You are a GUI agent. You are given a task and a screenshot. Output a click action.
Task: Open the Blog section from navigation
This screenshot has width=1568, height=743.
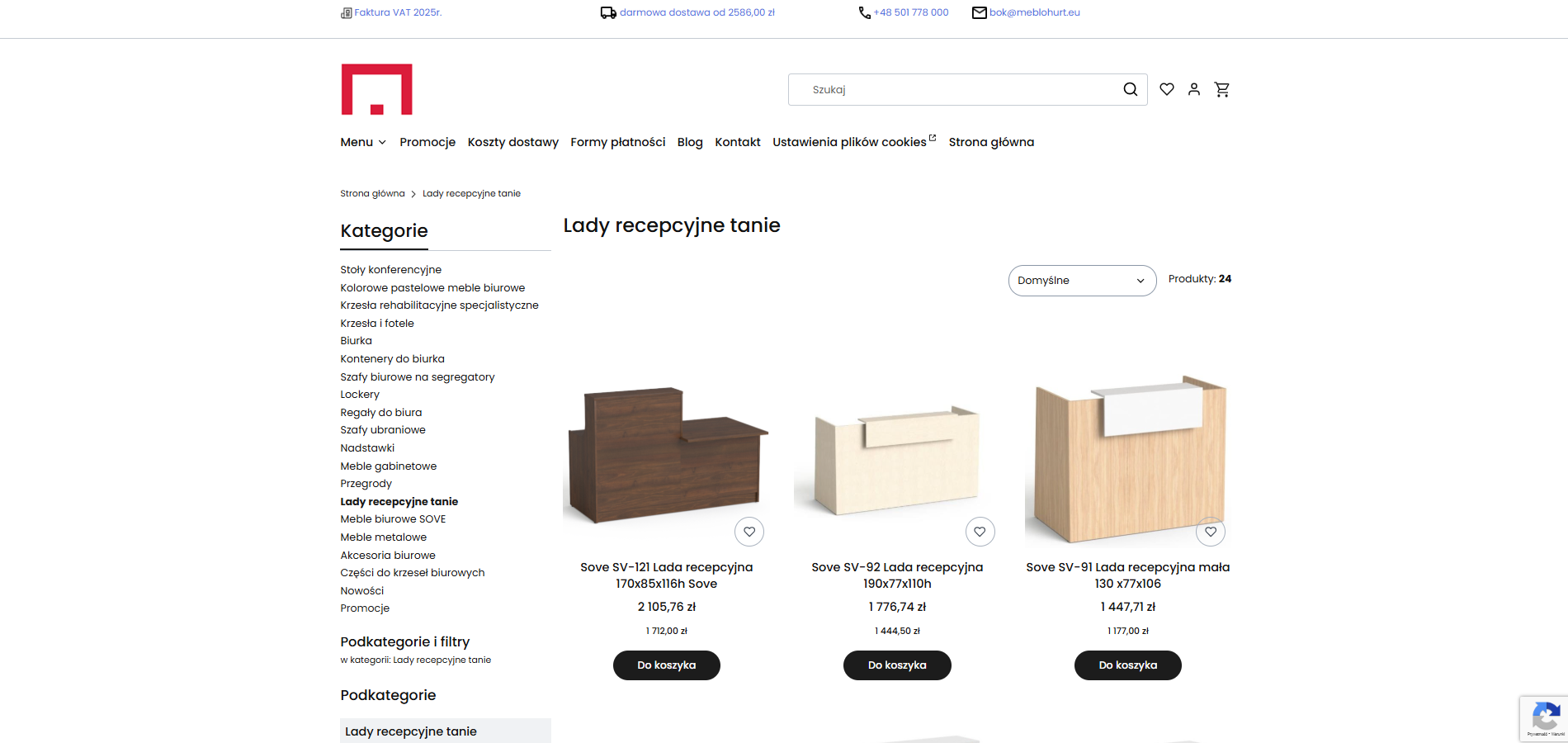(x=690, y=142)
